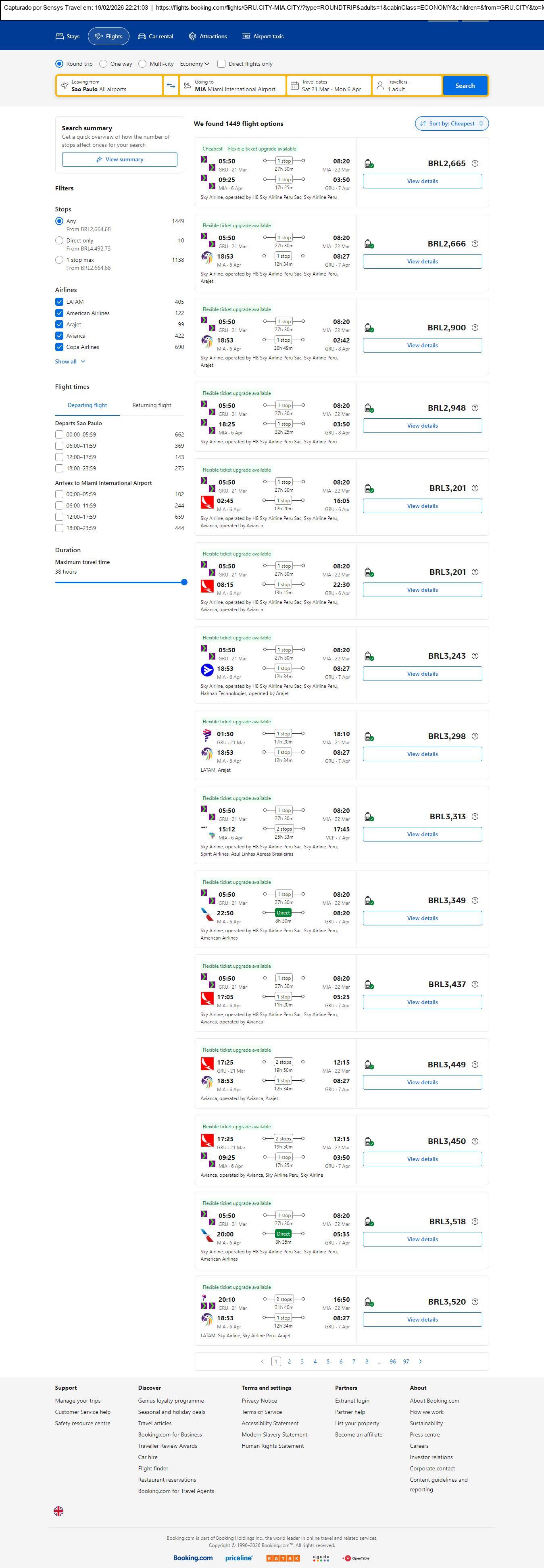Go to next results page arrow

(x=421, y=1361)
